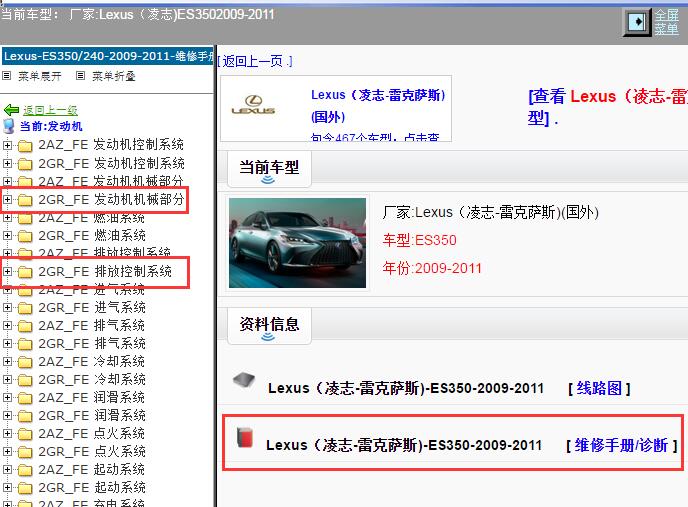The image size is (688, 507).
Task: Select the 2GR_FE 点火系统 label
Action: 92,451
